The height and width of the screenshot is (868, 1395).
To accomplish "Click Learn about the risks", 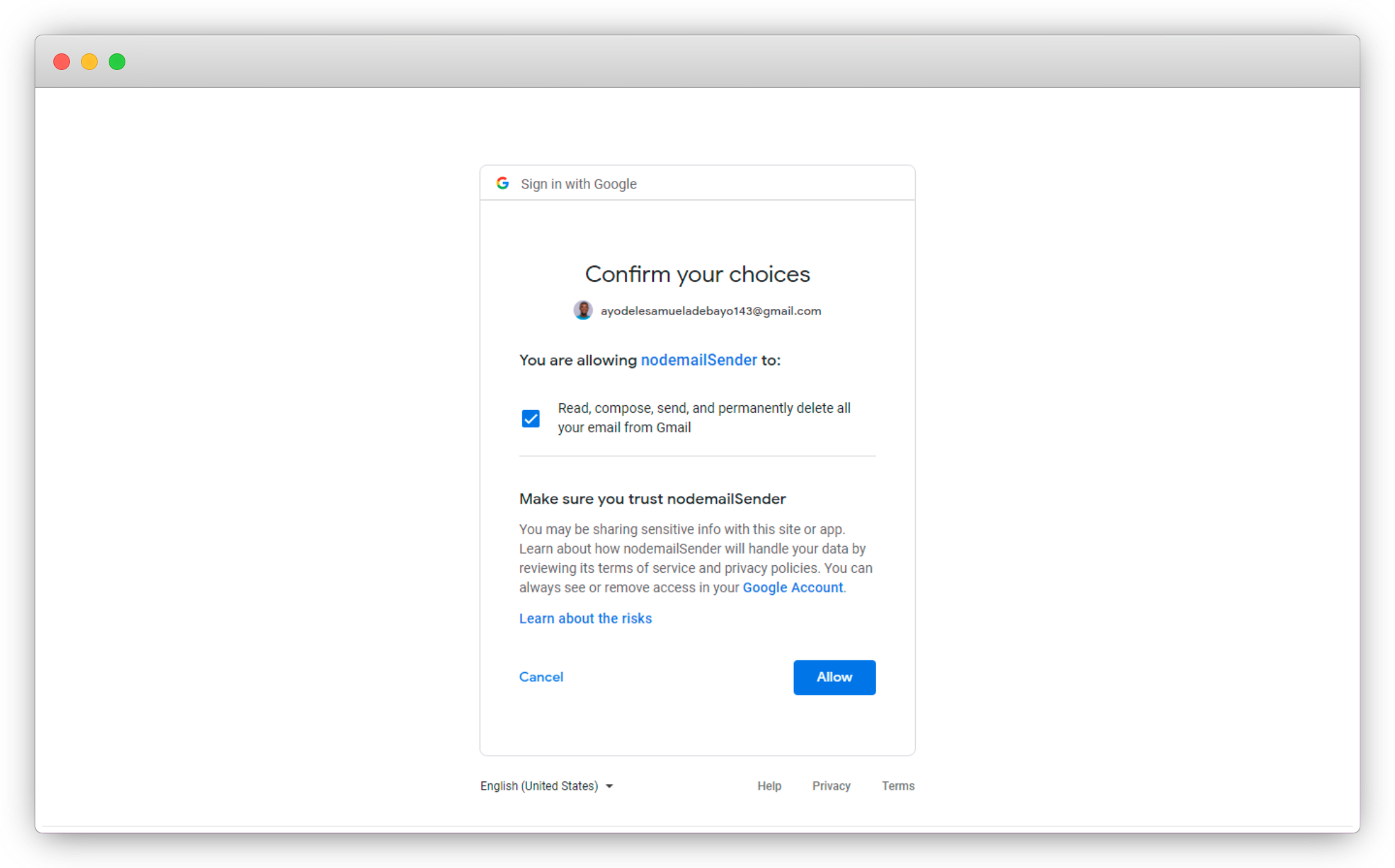I will [x=585, y=619].
